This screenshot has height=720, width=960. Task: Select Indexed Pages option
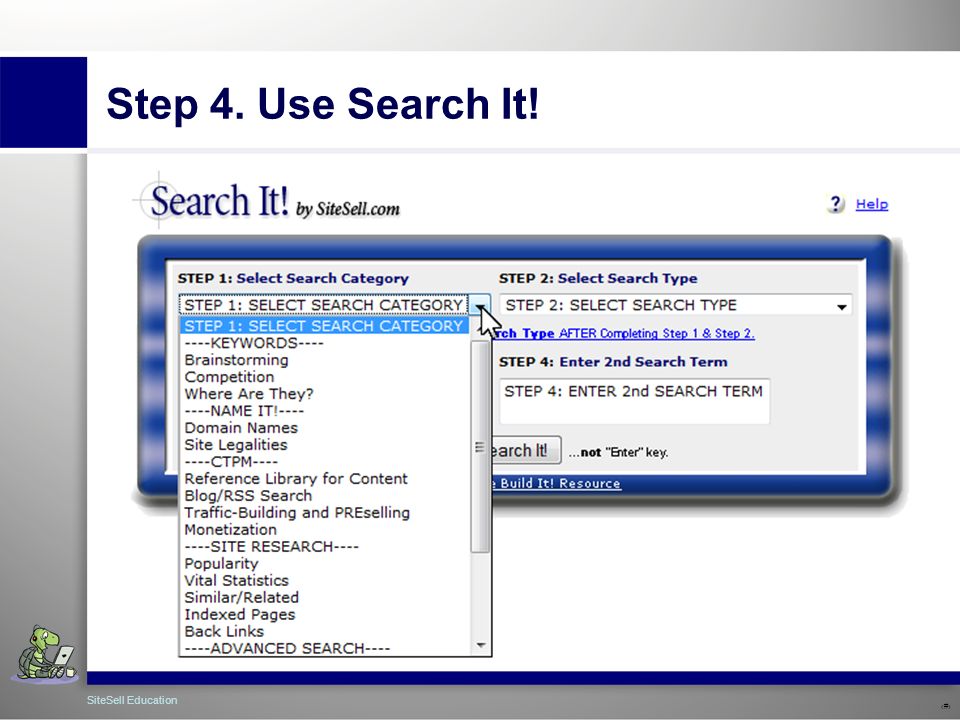[x=240, y=615]
